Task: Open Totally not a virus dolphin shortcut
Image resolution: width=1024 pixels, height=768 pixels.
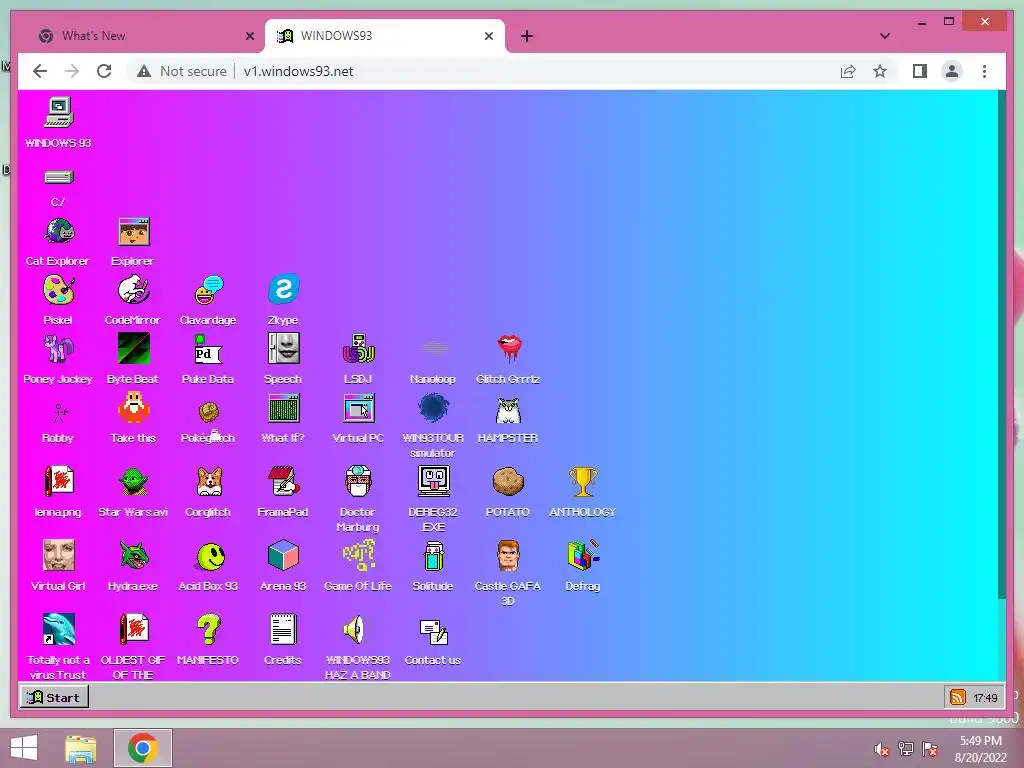Action: pyautogui.click(x=59, y=630)
